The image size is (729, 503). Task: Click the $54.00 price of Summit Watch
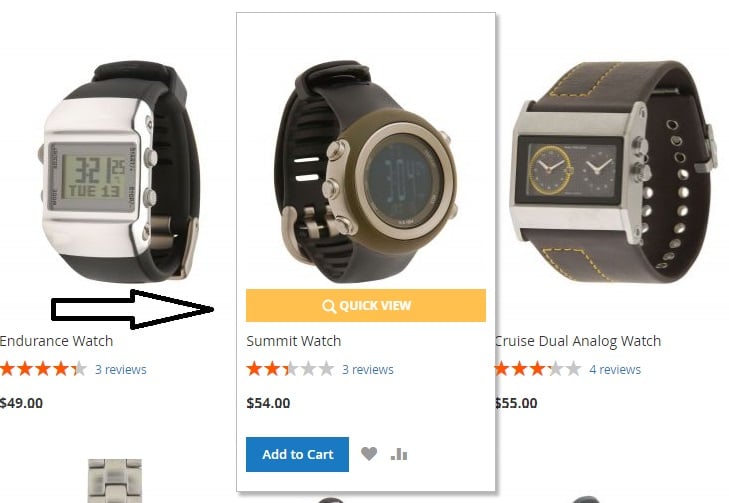click(268, 403)
